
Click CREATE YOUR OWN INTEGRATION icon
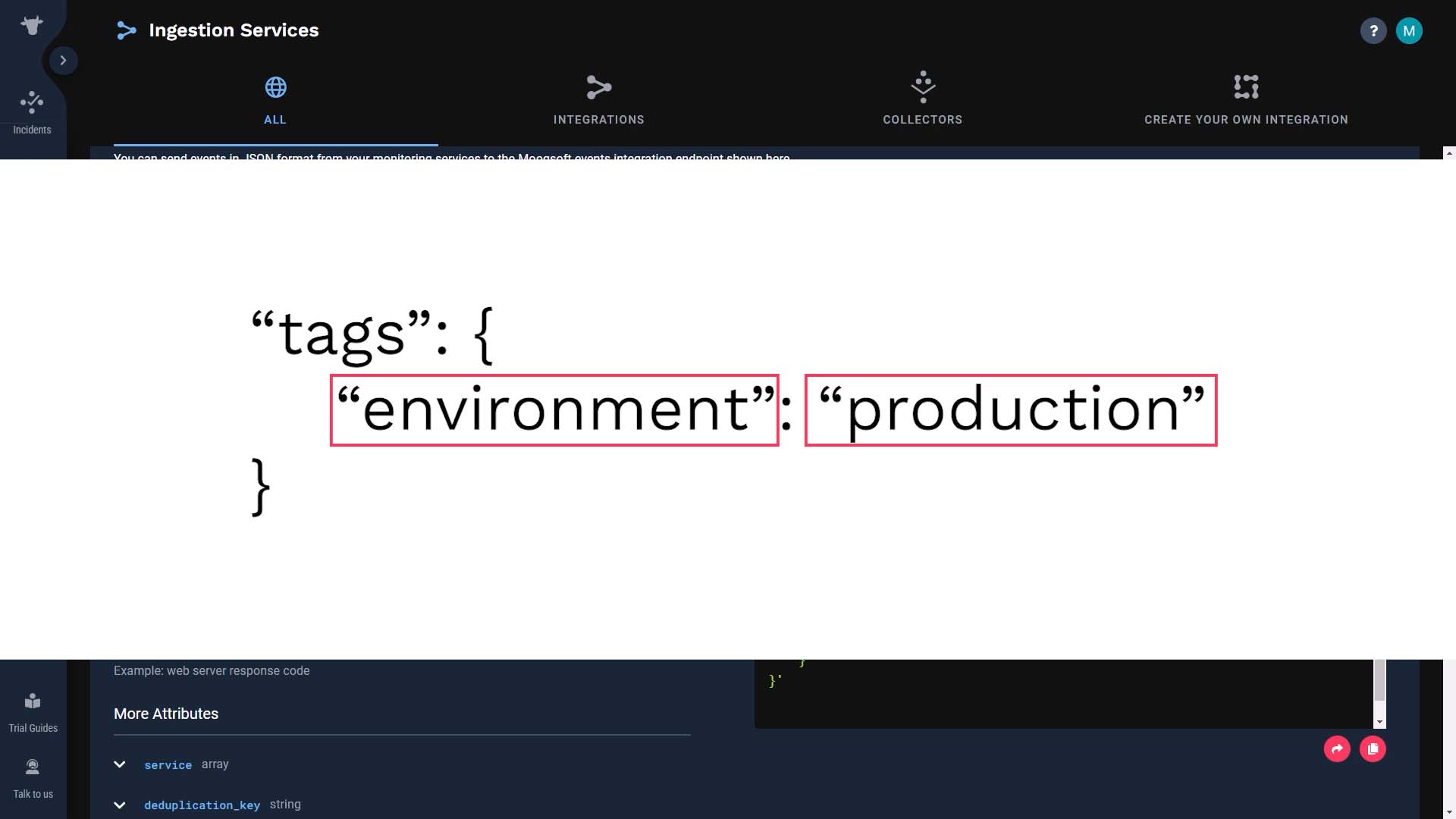point(1246,87)
